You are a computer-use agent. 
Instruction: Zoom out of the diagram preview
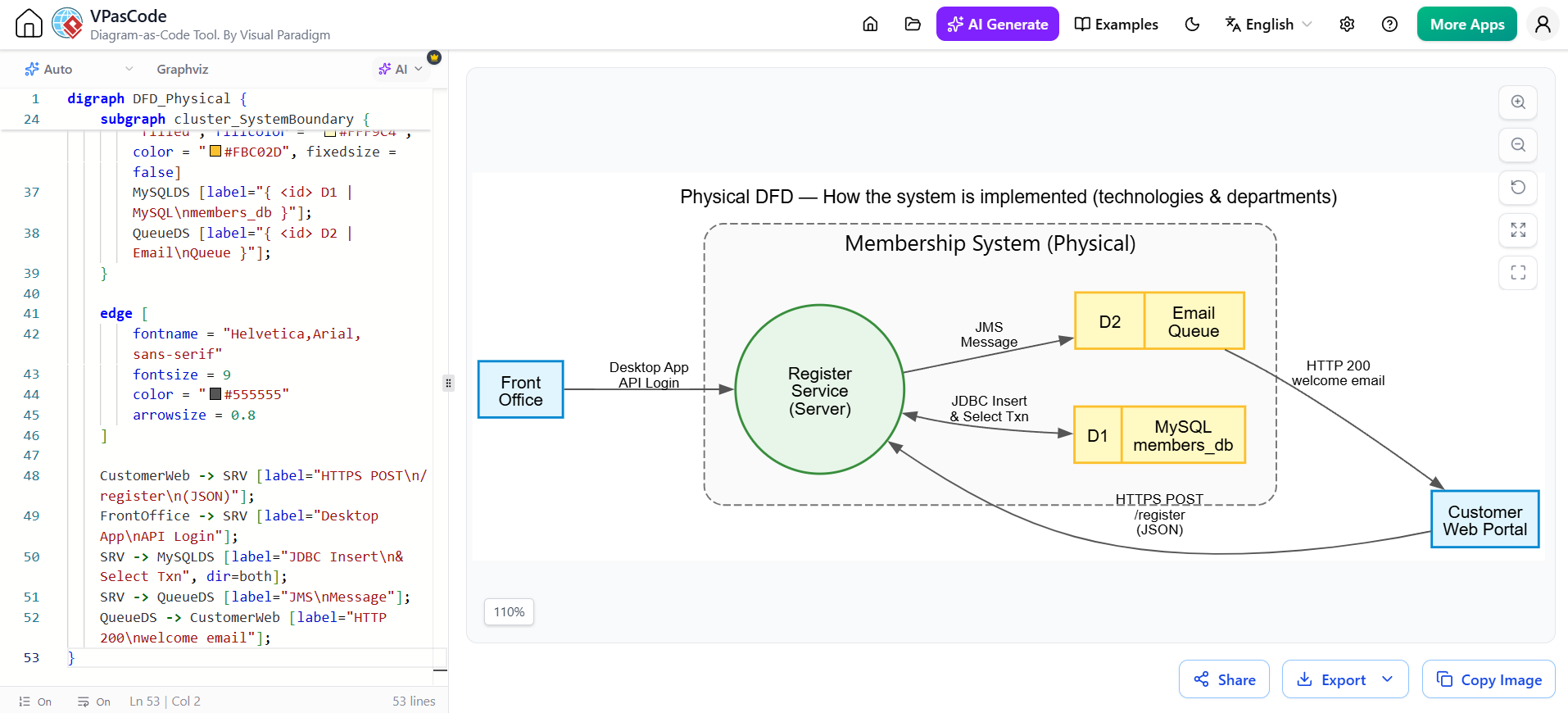coord(1518,145)
